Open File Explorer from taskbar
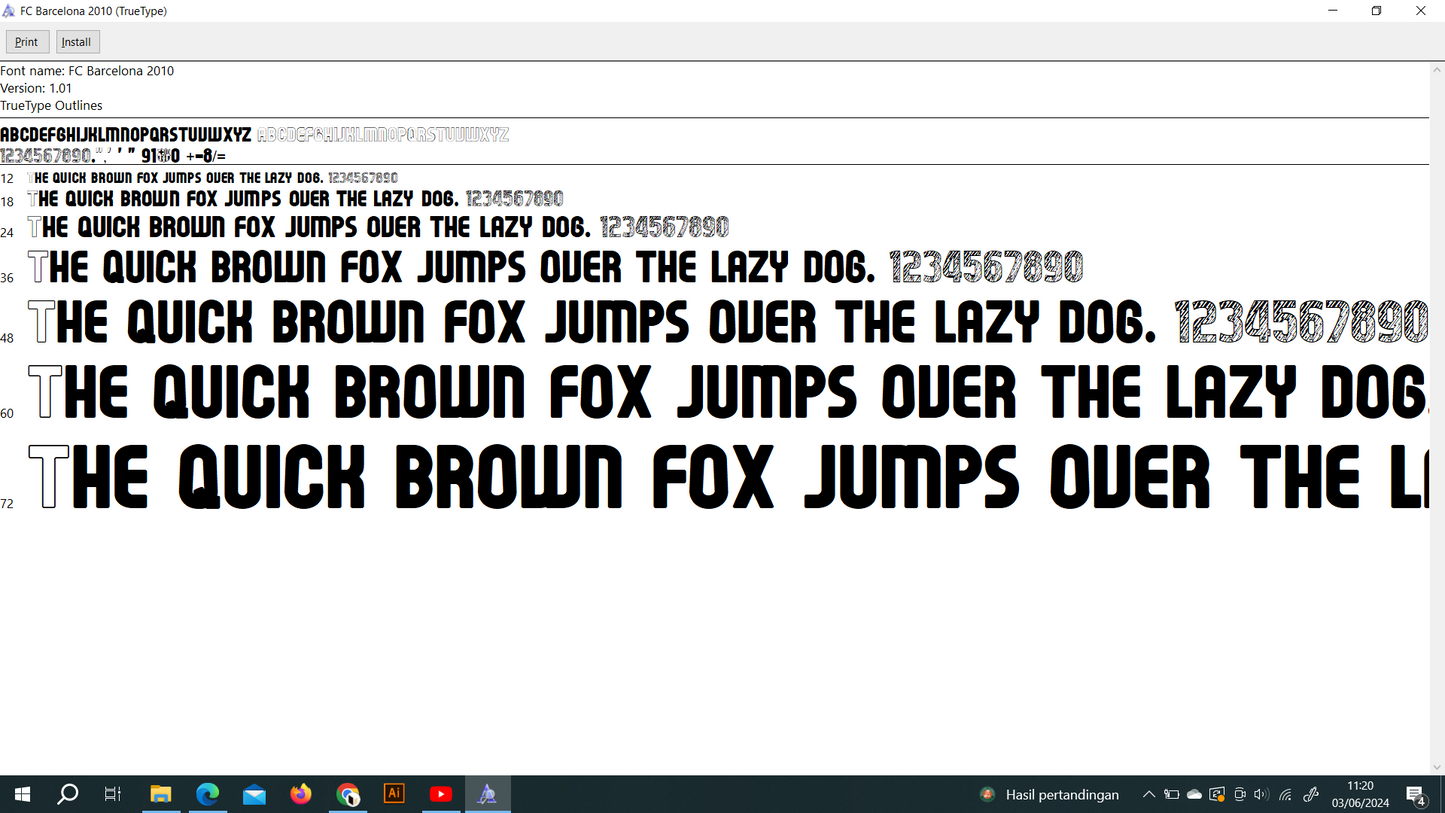Screen dimensions: 1445x813 coord(161,794)
